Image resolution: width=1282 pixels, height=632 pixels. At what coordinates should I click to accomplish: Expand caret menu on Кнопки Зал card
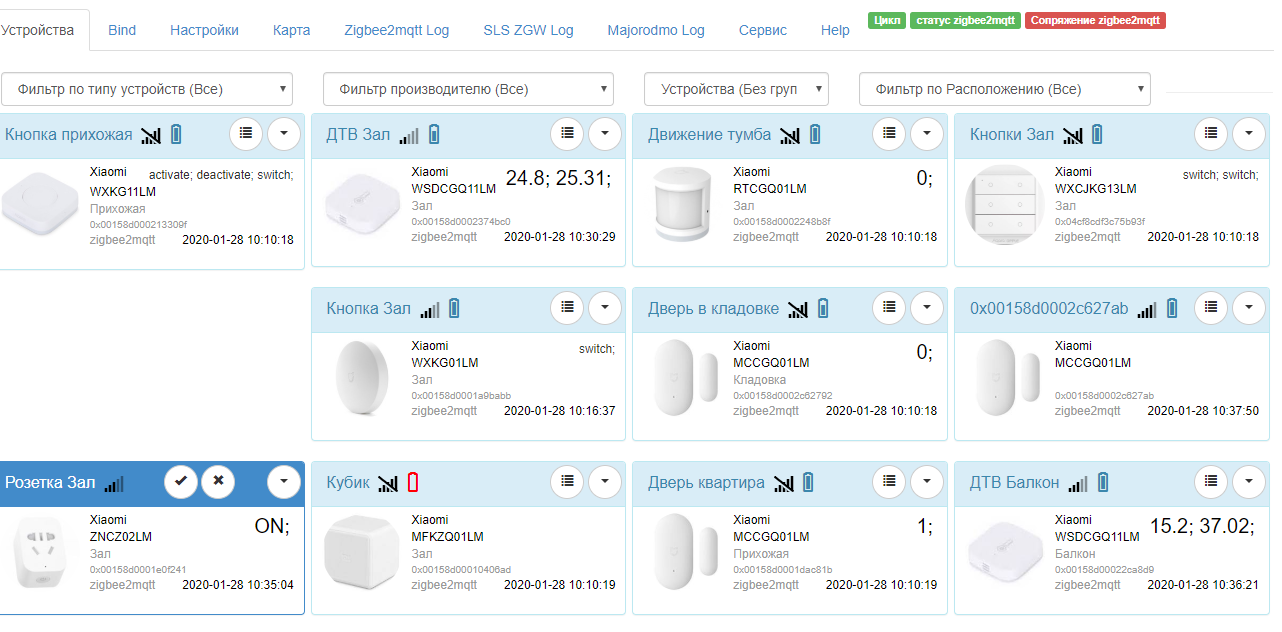(x=1248, y=132)
